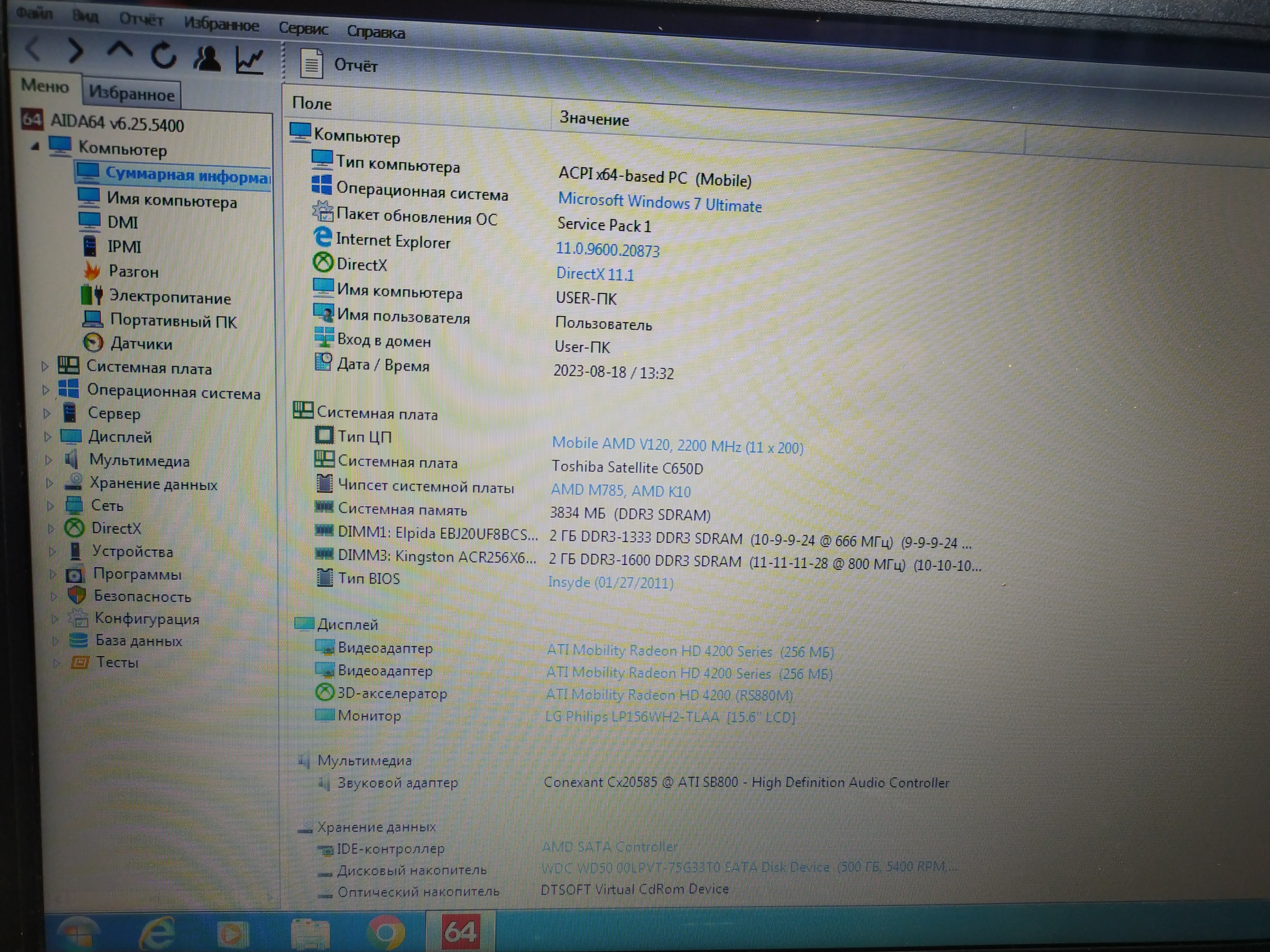Expand the Сеть tree node
Image resolution: width=1270 pixels, height=952 pixels.
(50, 506)
